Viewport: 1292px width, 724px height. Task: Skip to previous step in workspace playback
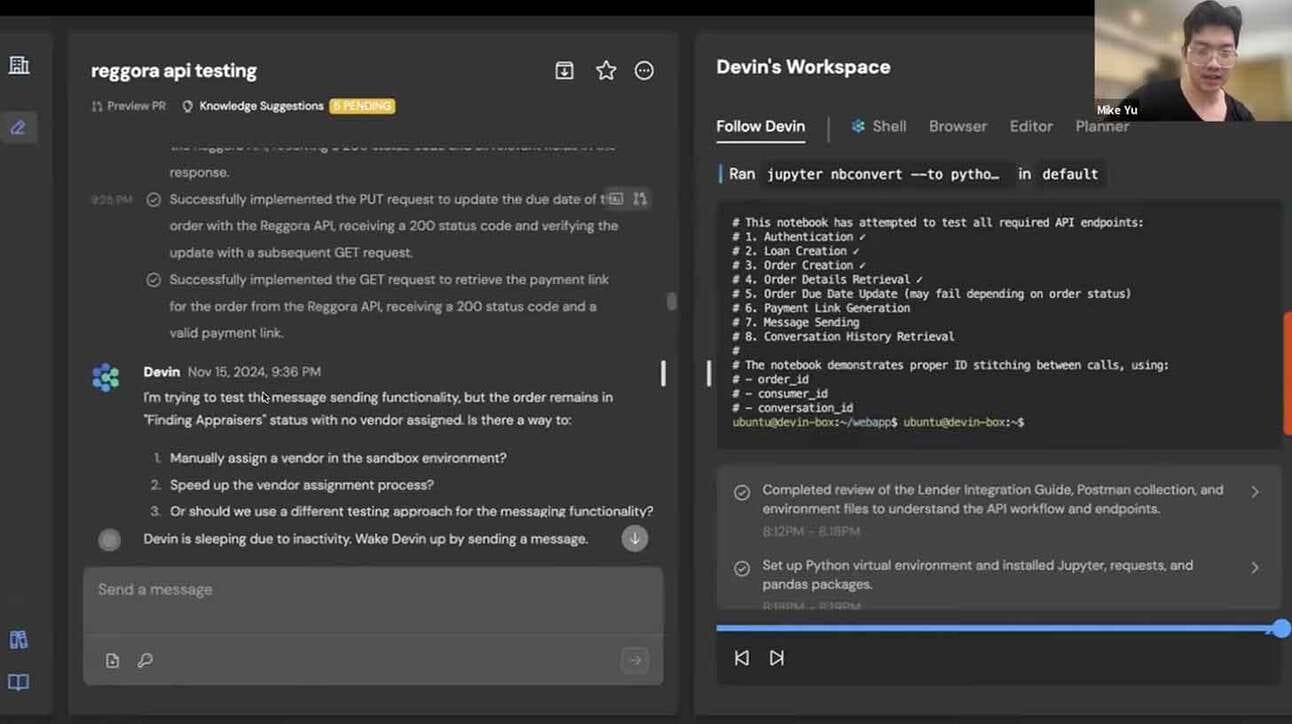pyautogui.click(x=742, y=658)
